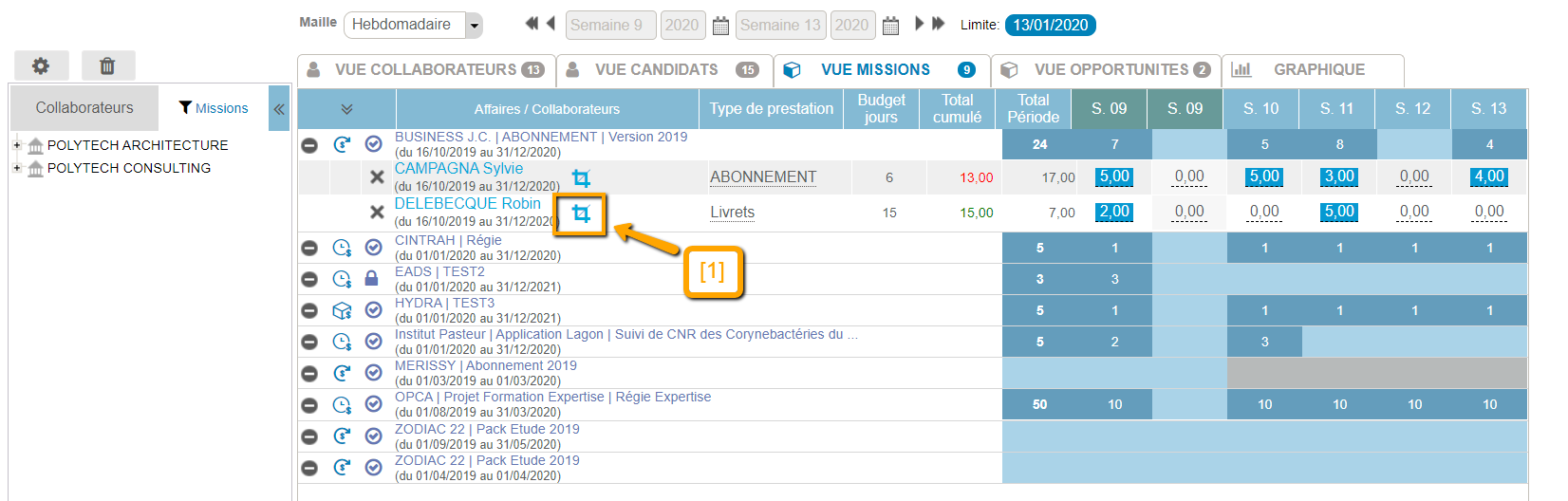
Task: Click the lock icon on EADS TEST2
Action: click(x=372, y=279)
